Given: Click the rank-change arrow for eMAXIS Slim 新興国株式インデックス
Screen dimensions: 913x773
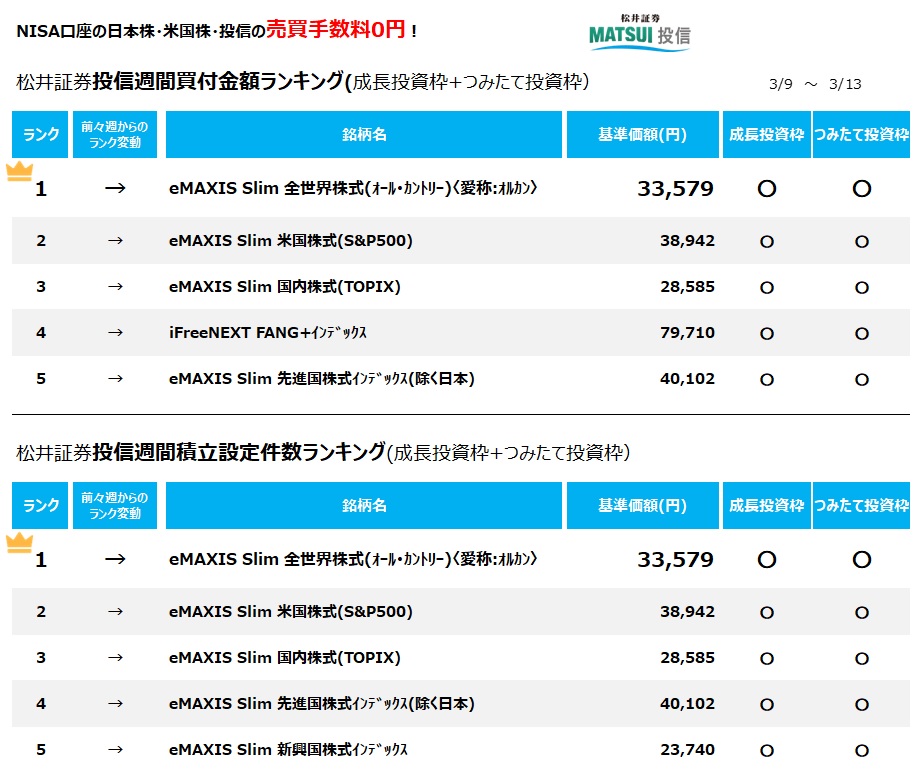Looking at the screenshot, I should pyautogui.click(x=115, y=749).
